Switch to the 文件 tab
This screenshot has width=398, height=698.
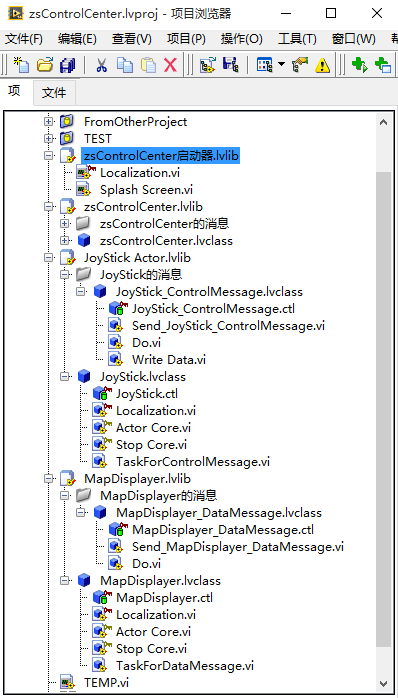pyautogui.click(x=54, y=93)
